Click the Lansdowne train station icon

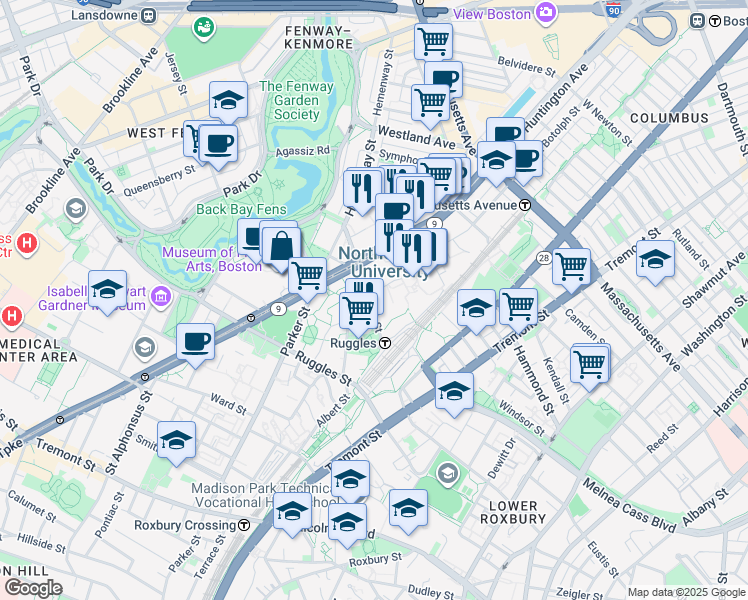[x=149, y=15]
